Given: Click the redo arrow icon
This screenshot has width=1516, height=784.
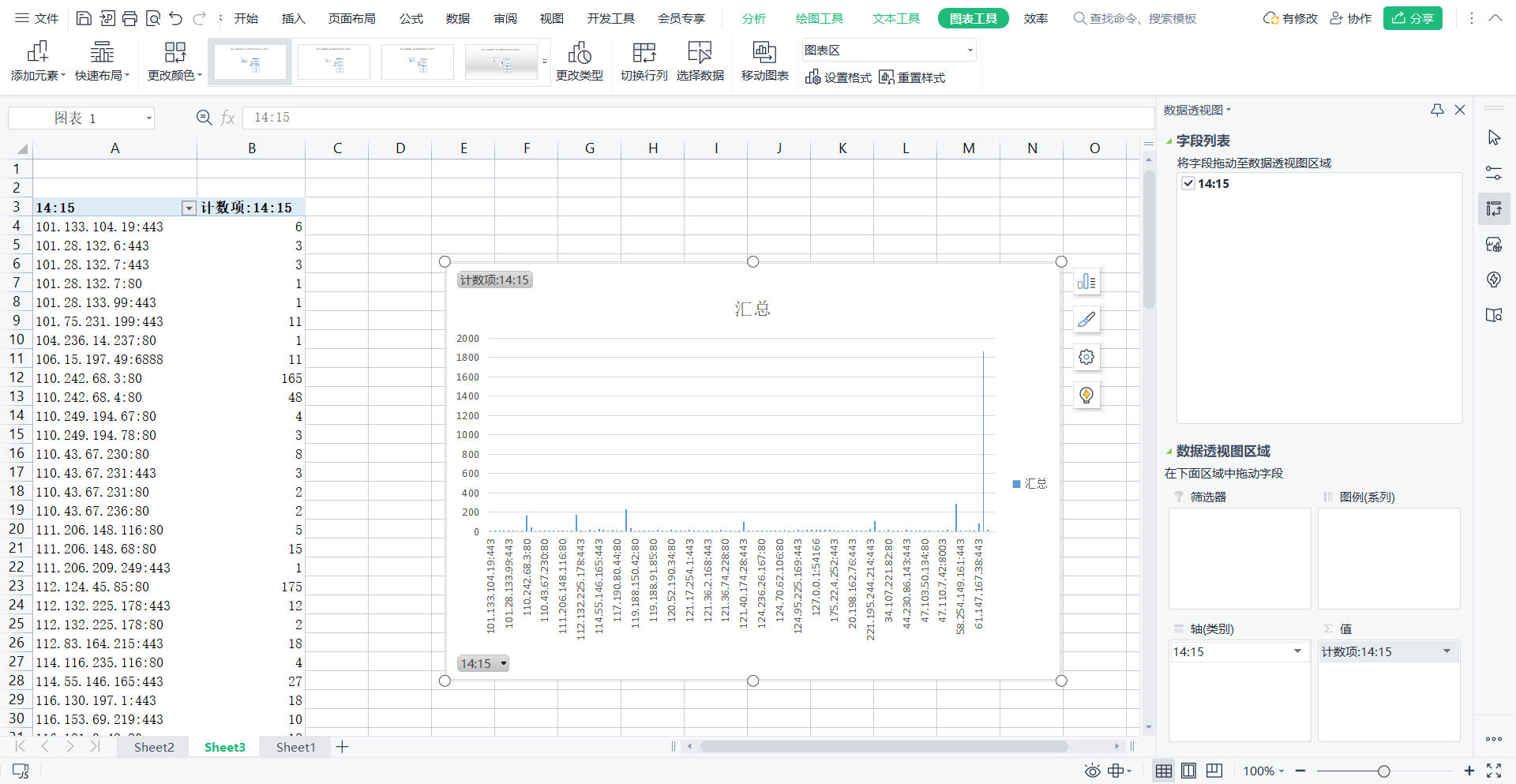Looking at the screenshot, I should click(199, 18).
